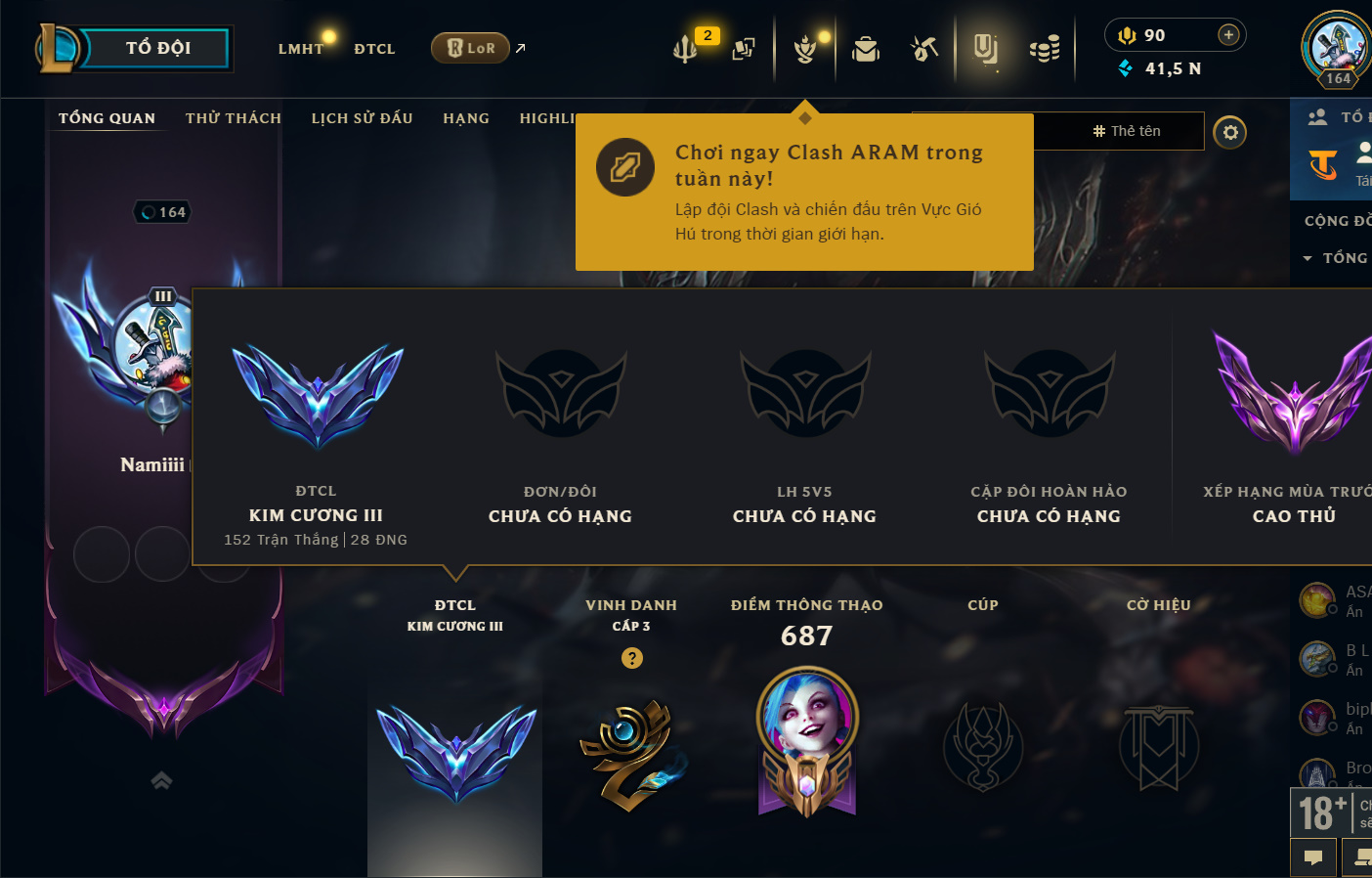Expand the profile banner chevron

(161, 779)
